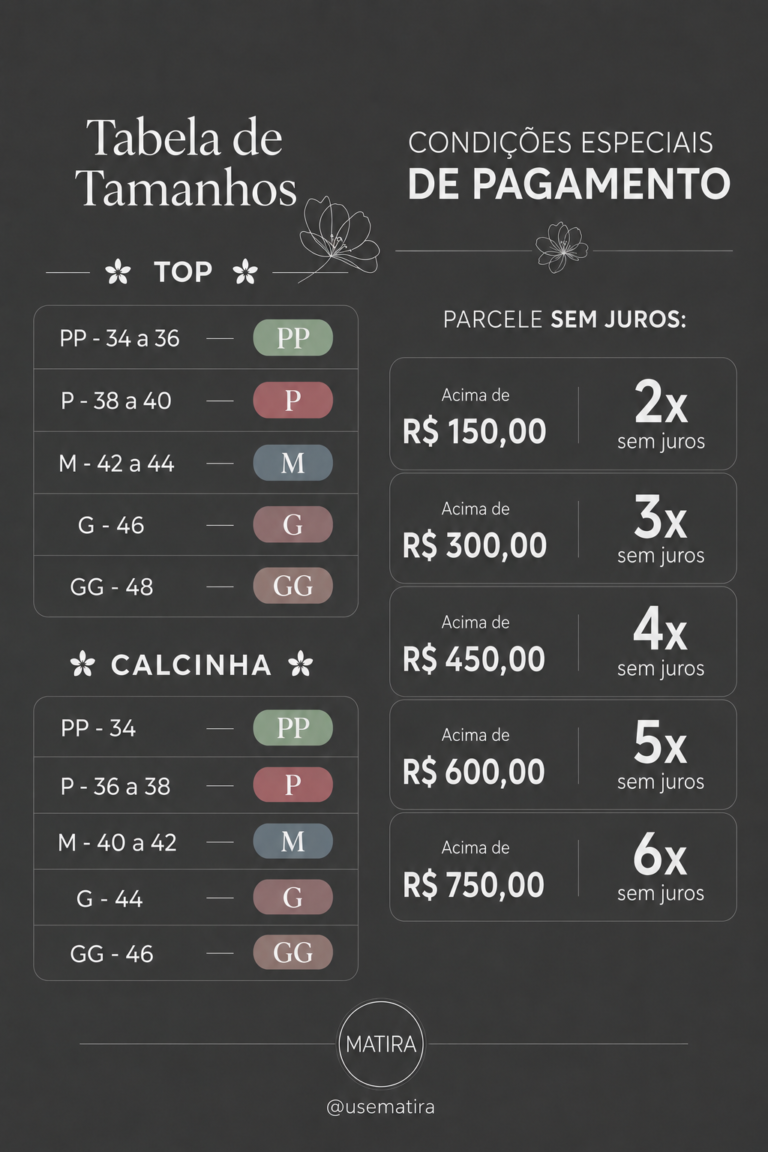Click the star flower right of TOP
This screenshot has height=1152, width=768.
[x=245, y=272]
